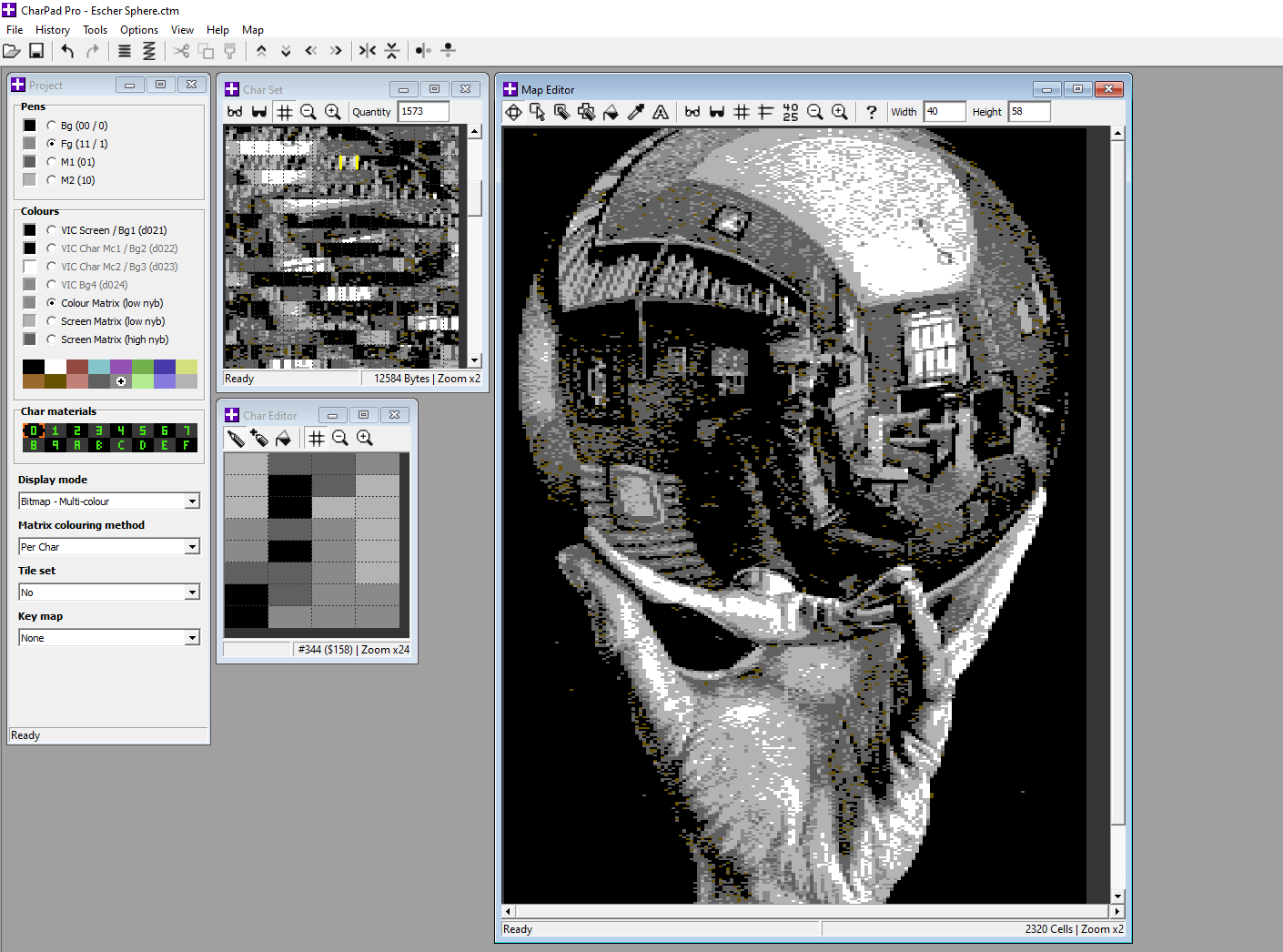Select the Map Editor multi stamp tool
1283x952 pixels.
click(x=587, y=112)
